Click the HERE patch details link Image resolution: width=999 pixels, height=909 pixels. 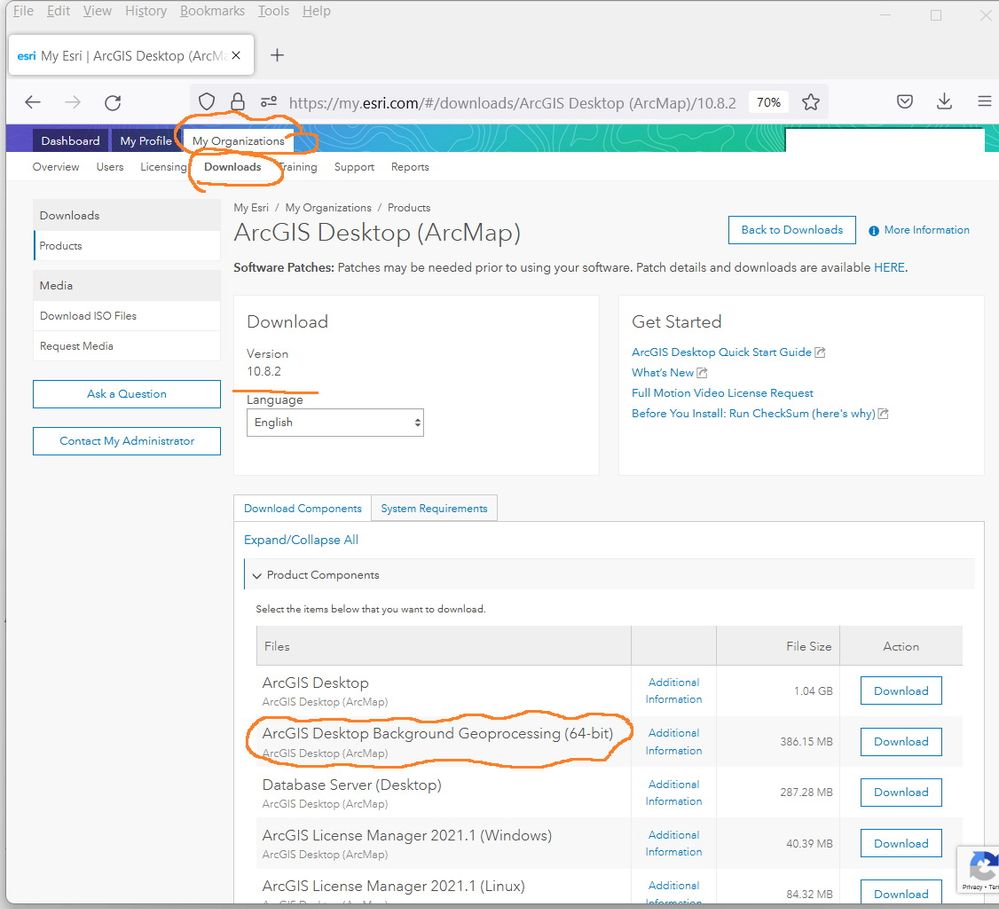click(x=889, y=268)
